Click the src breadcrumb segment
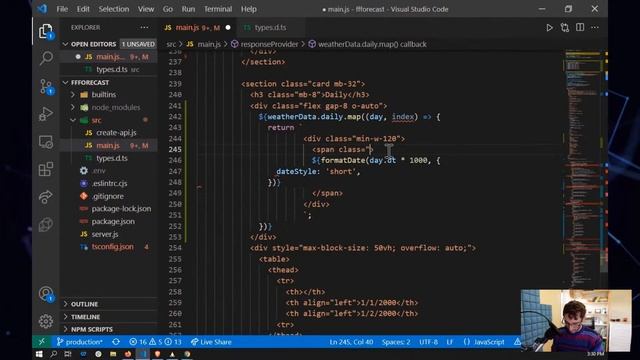Viewport: 640px width, 360px height. (x=171, y=44)
